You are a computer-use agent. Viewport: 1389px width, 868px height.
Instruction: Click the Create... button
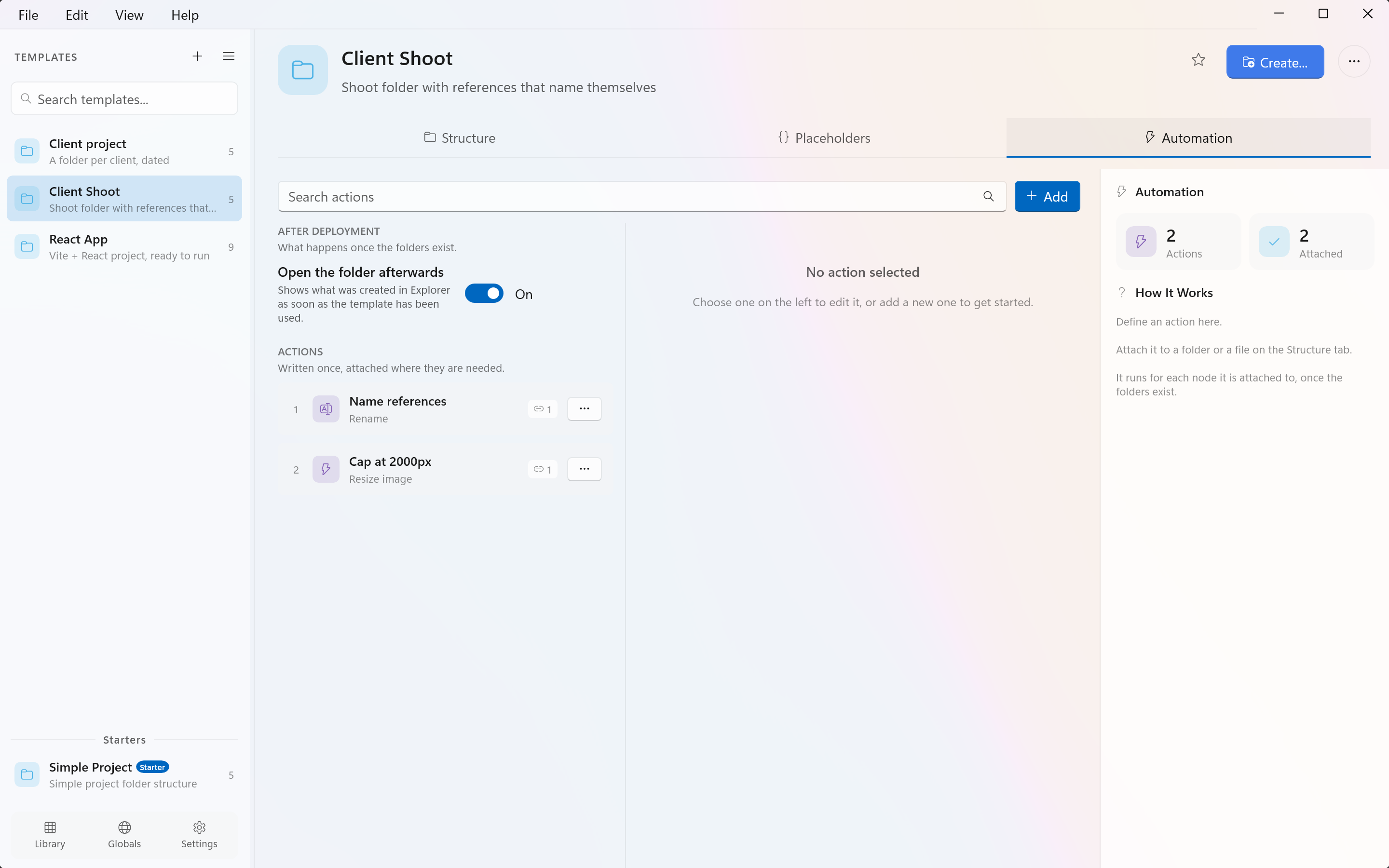1275,62
